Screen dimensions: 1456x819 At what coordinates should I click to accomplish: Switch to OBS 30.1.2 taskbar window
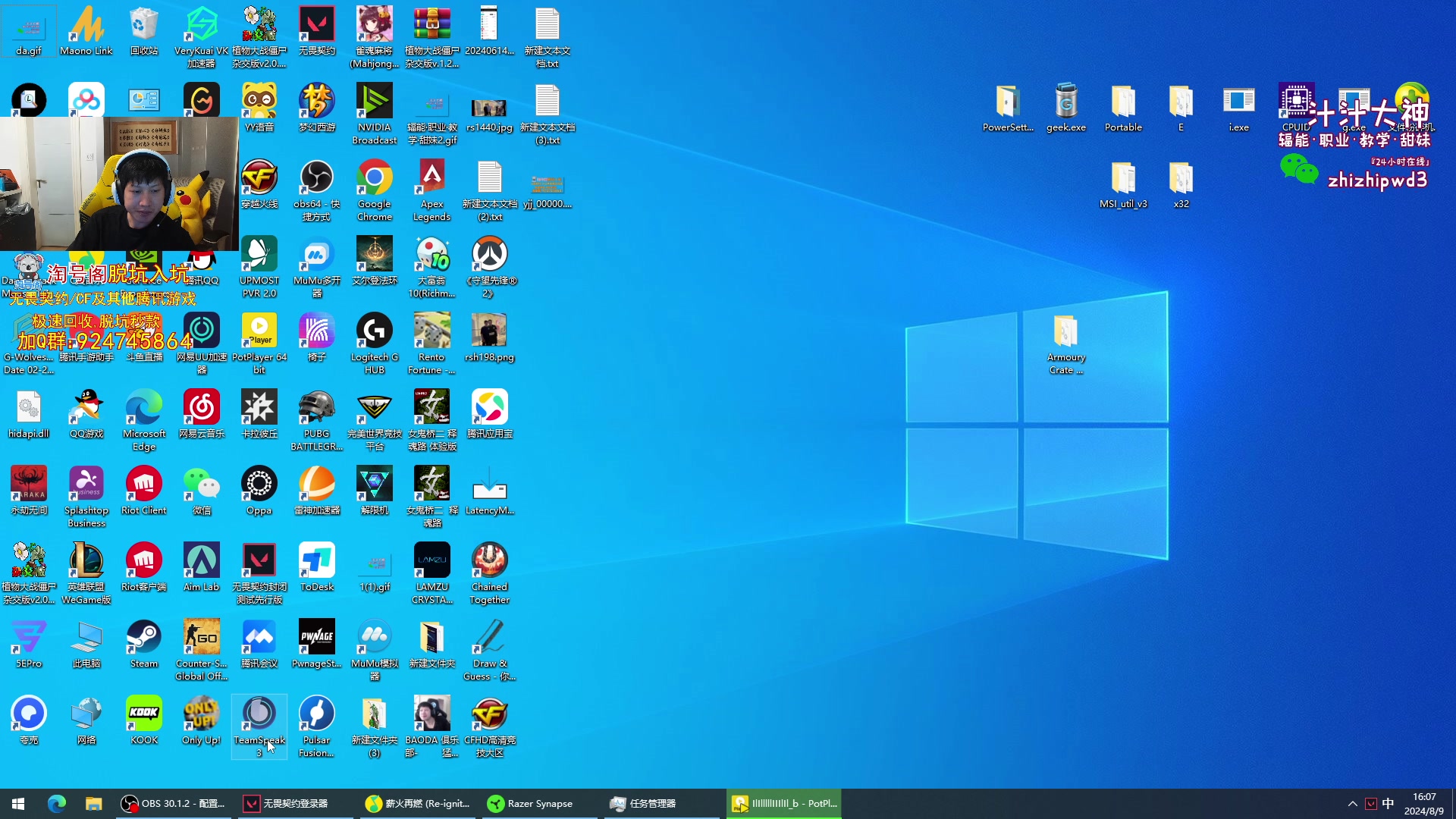[x=174, y=803]
